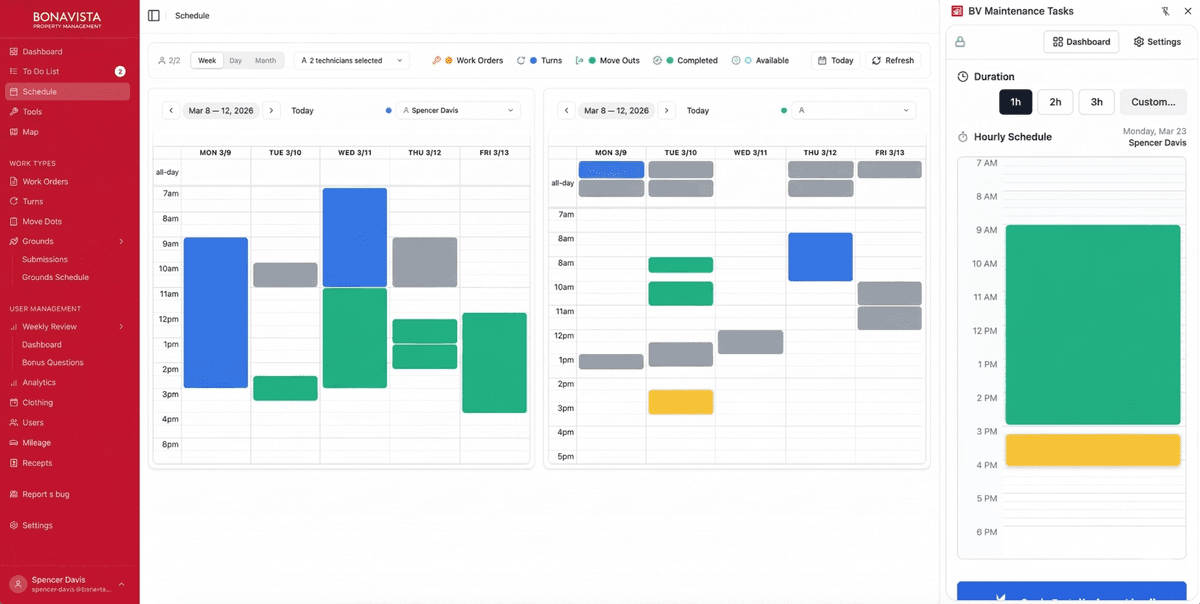
Task: Toggle the Completed filter on the toolbar
Action: point(685,60)
